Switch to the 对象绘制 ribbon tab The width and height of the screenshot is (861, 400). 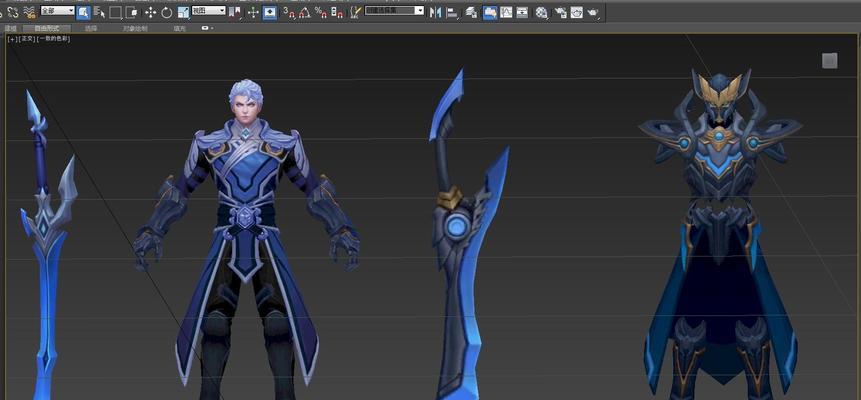coord(135,28)
